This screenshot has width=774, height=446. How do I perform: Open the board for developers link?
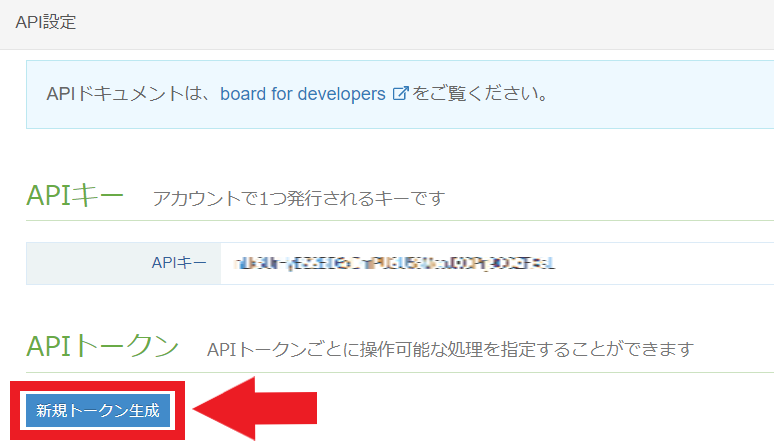(303, 94)
